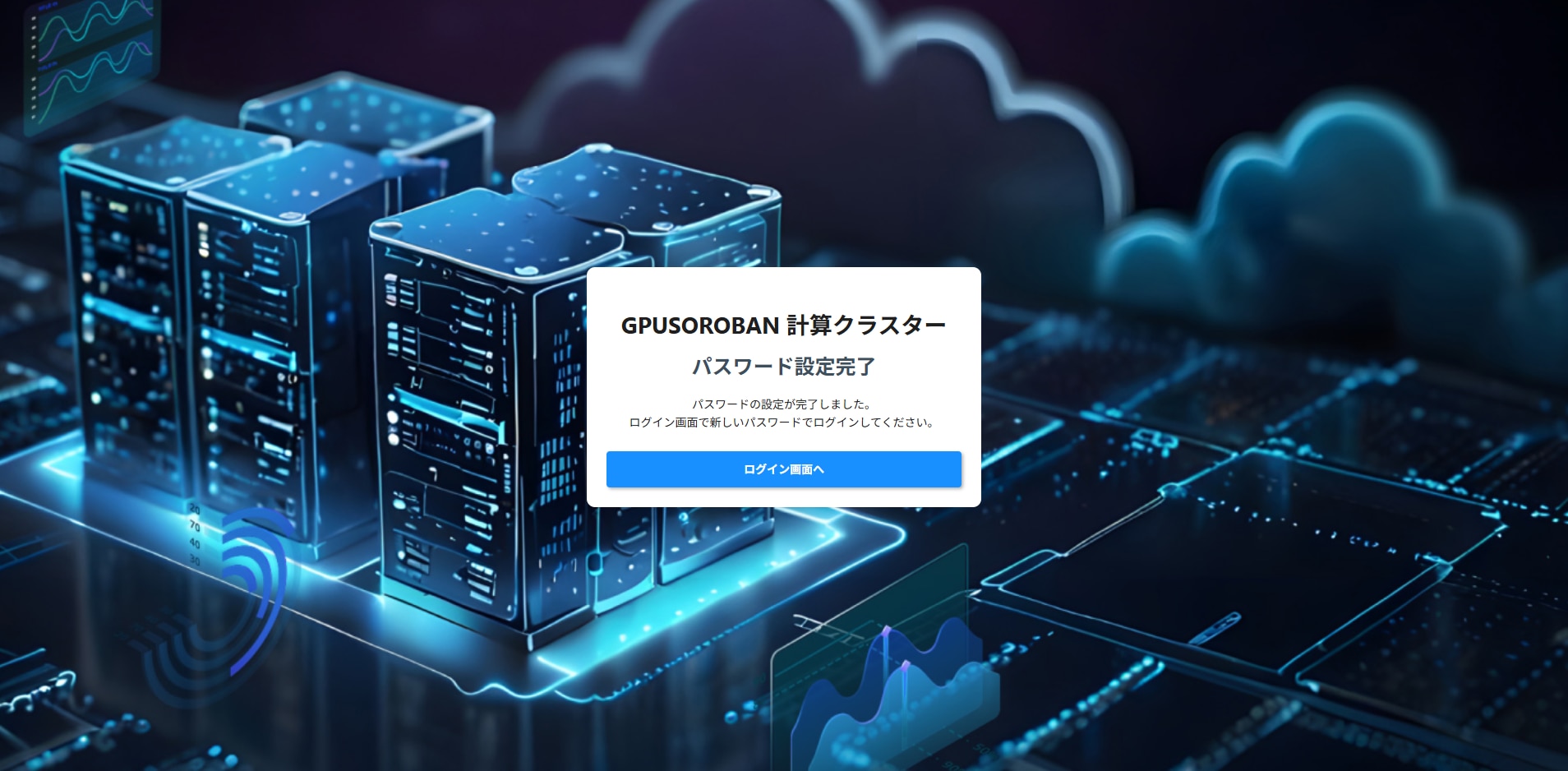Click the blue ログイン画面へ button
Screen dimensions: 1568x771
click(783, 469)
